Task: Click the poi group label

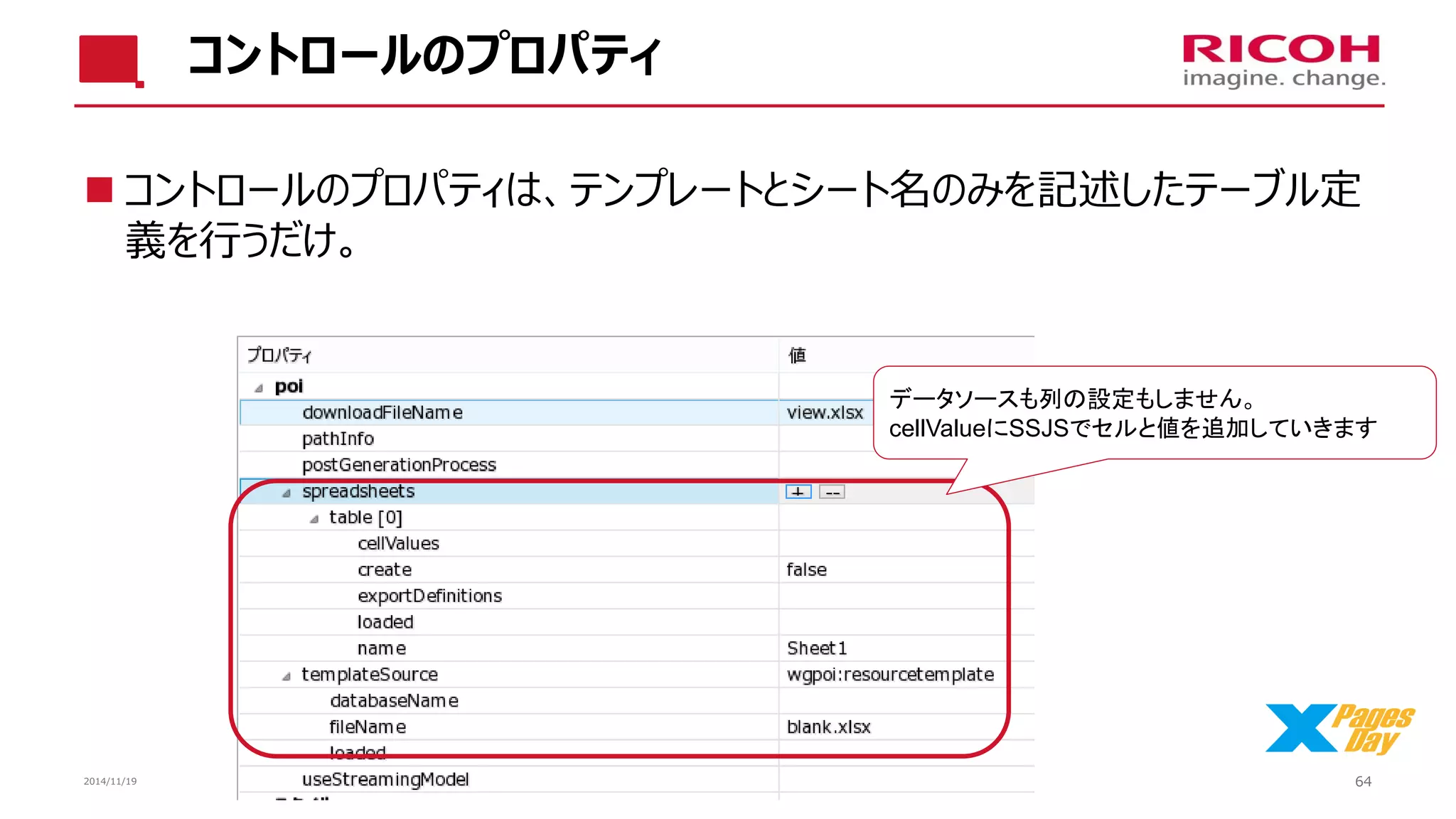Action: (x=289, y=386)
